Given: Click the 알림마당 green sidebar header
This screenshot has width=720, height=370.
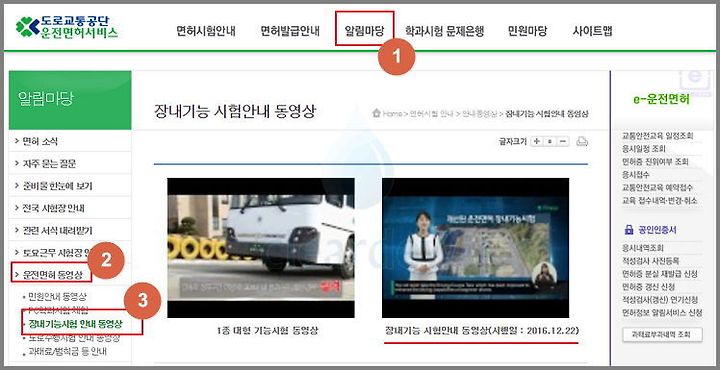Looking at the screenshot, I should click(70, 100).
